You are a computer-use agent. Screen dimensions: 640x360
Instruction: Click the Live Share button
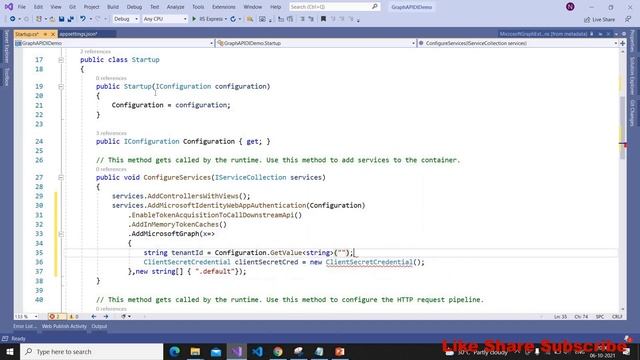pos(599,19)
